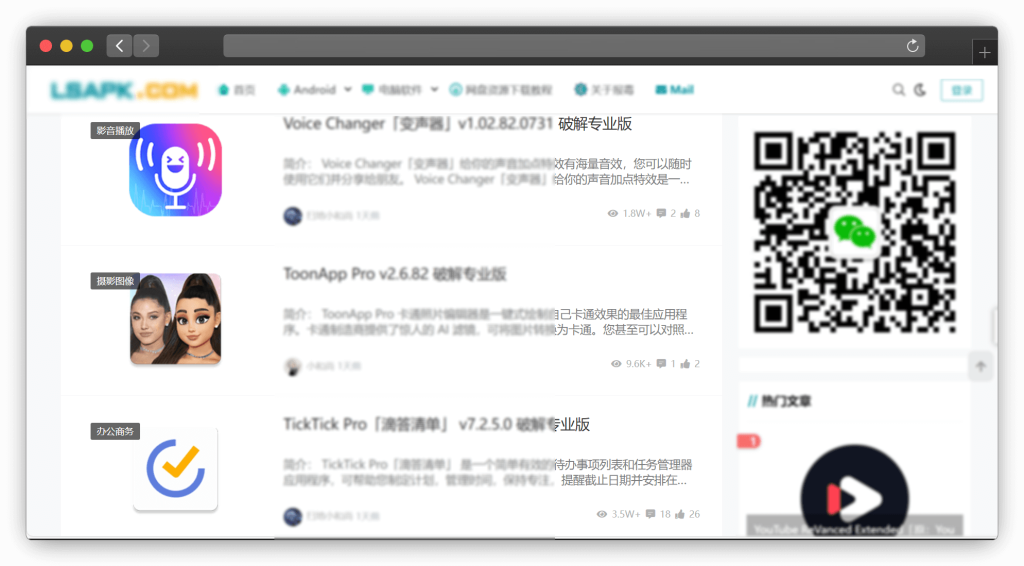1024x566 pixels.
Task: Go forward with the browser forward arrow
Action: click(146, 46)
